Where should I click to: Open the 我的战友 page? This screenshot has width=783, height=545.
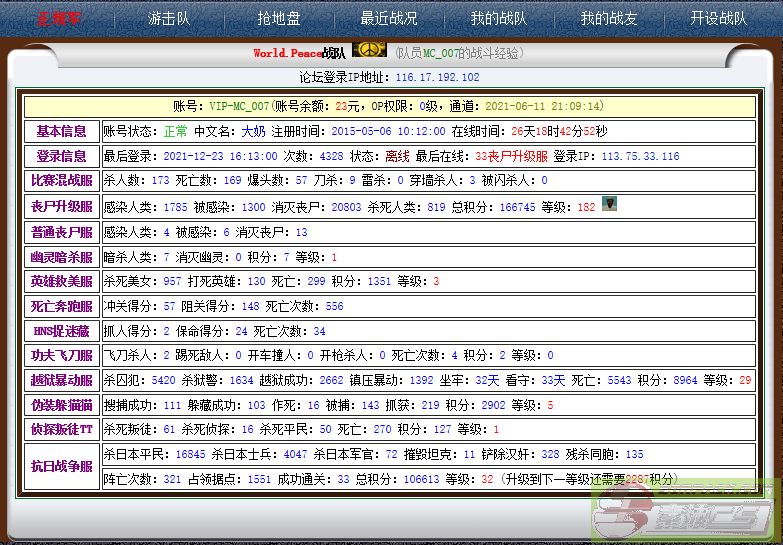(x=608, y=18)
